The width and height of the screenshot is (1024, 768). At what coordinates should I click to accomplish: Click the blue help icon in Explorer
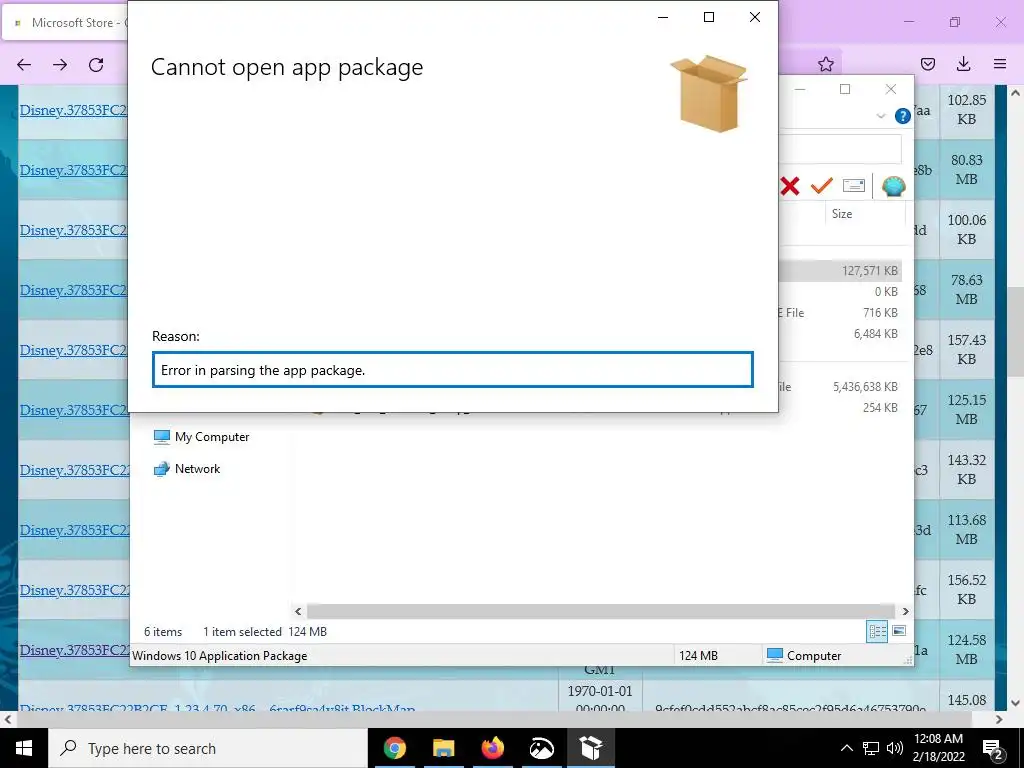pyautogui.click(x=903, y=116)
